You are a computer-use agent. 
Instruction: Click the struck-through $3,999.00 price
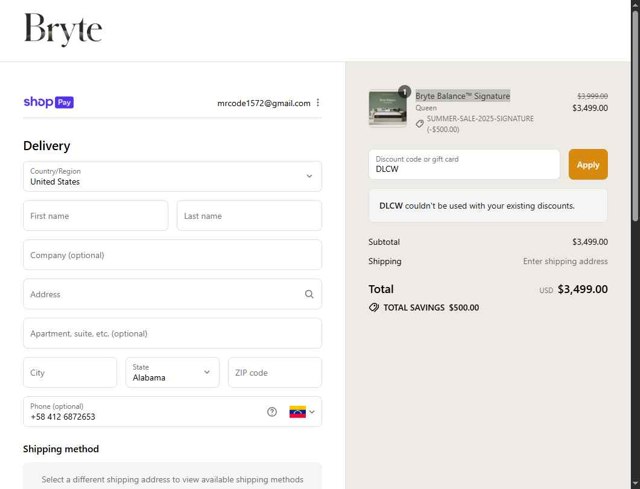point(592,96)
